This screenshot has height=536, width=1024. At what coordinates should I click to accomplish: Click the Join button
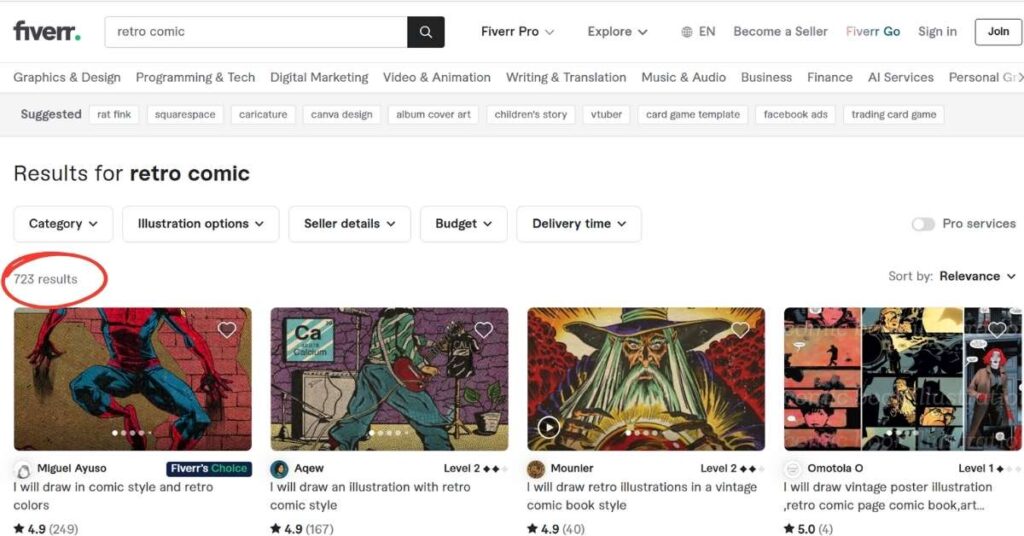pos(998,31)
